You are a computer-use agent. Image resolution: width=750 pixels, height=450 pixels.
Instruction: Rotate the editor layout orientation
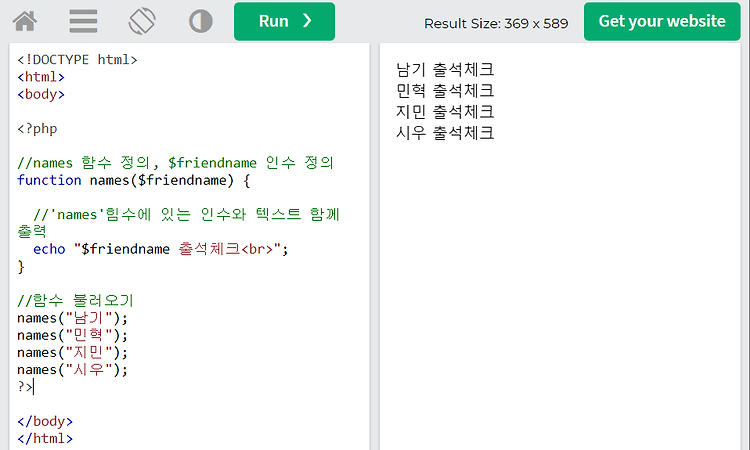tap(142, 21)
